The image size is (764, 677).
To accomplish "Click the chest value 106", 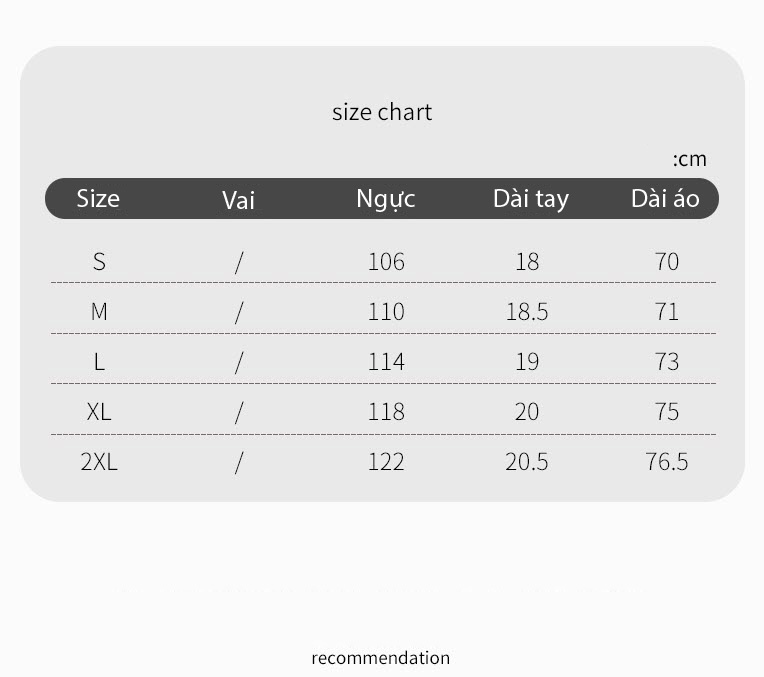I will (386, 262).
